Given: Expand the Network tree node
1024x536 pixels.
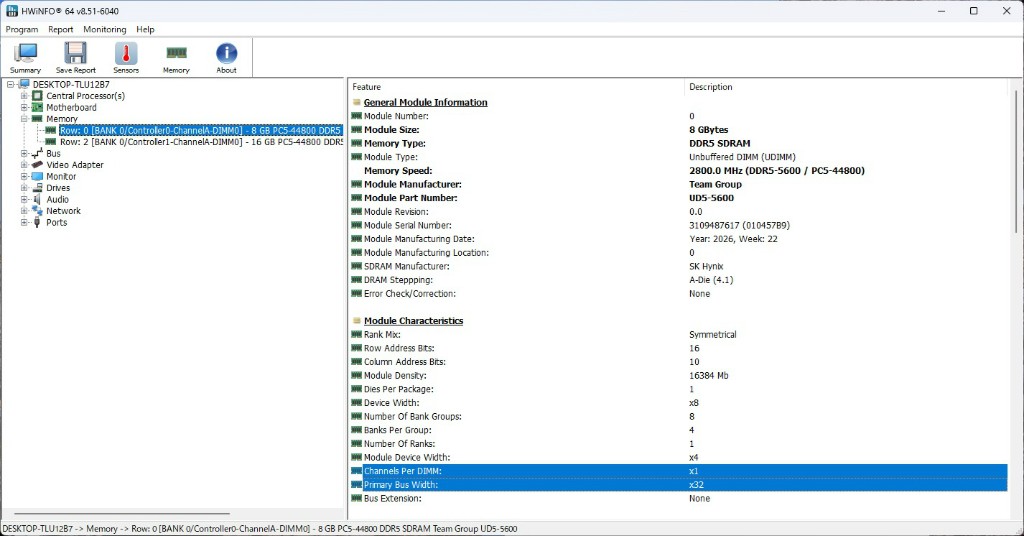Looking at the screenshot, I should tap(24, 210).
